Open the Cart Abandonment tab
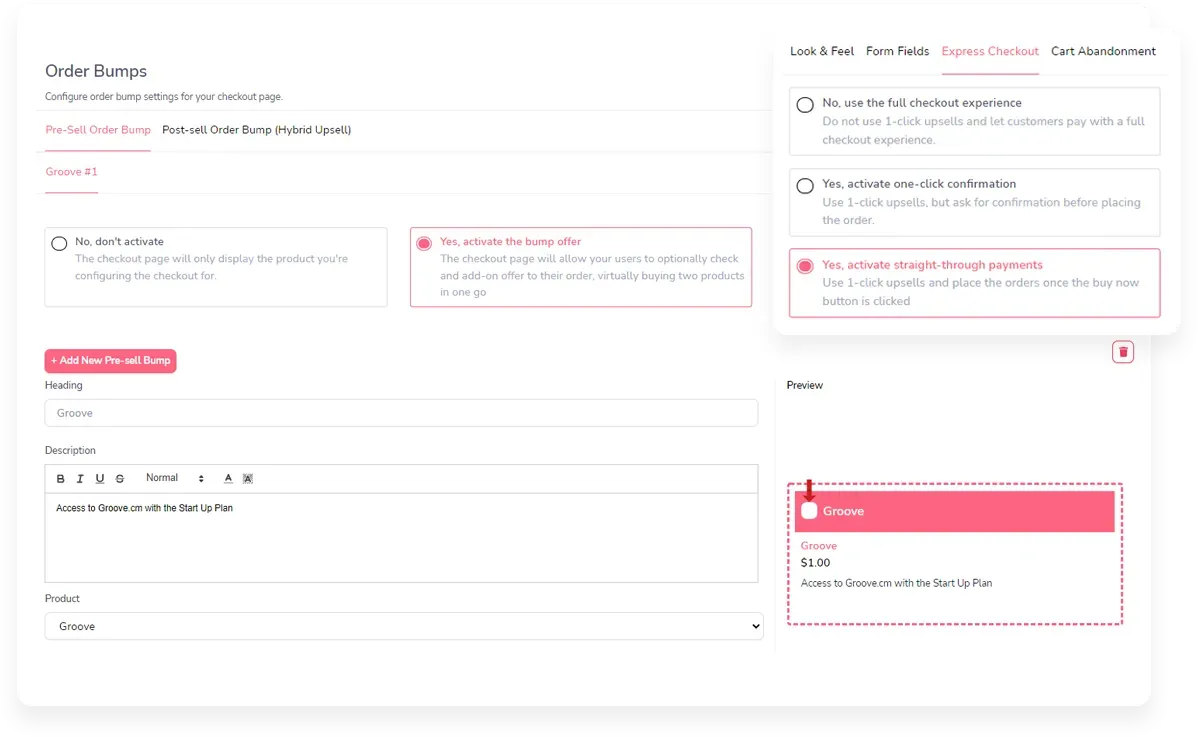This screenshot has width=1198, height=737. pos(1103,51)
